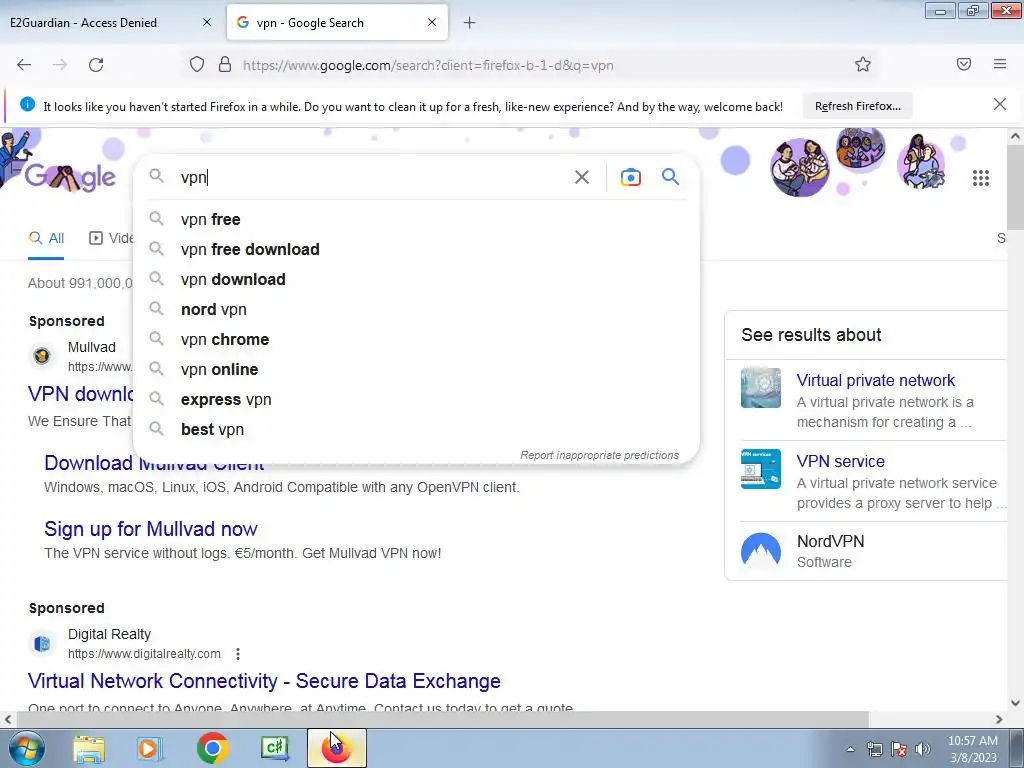Screen dimensions: 1024x768
Task: Click the NordVPN logo thumbnail
Action: (761, 549)
